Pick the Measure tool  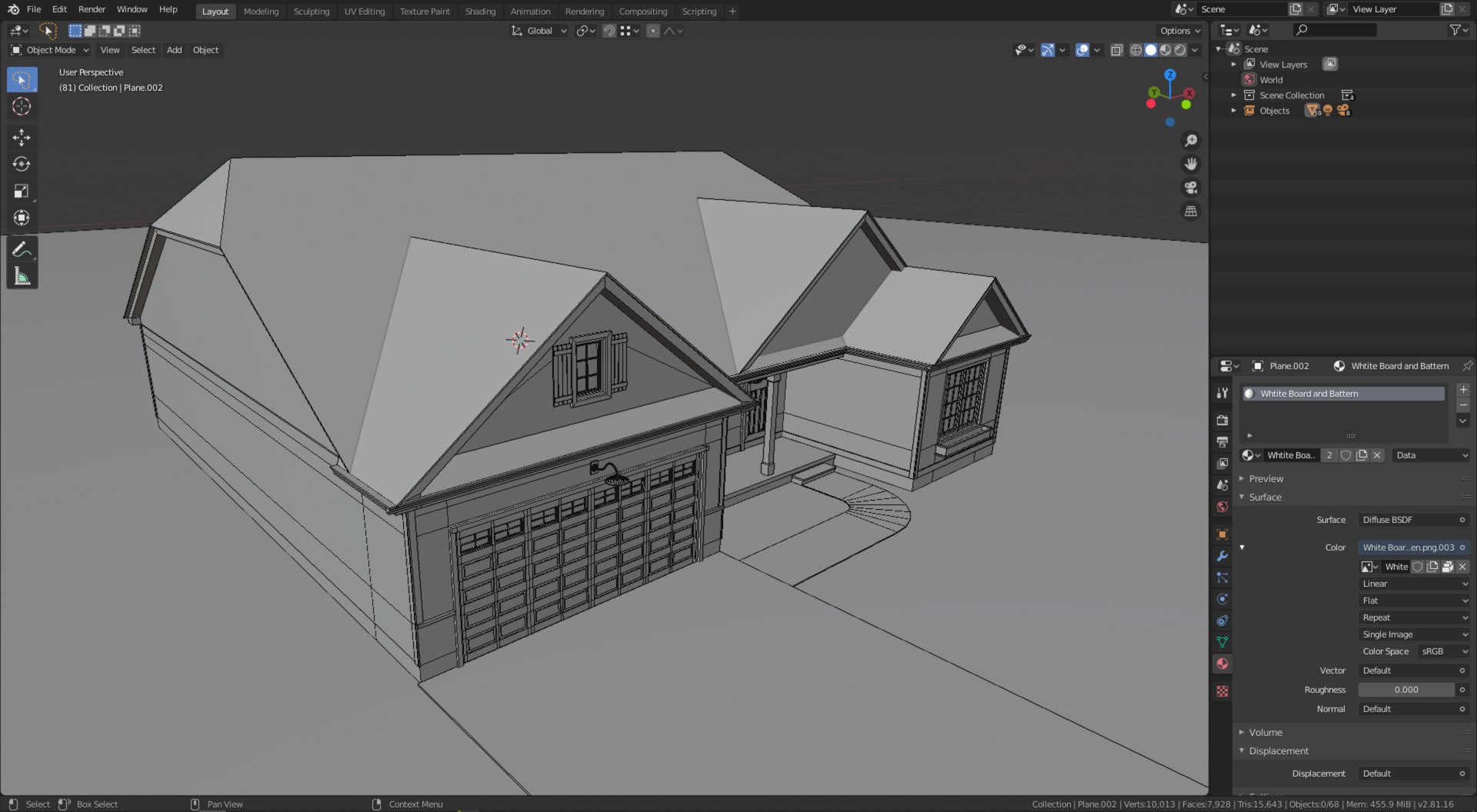pyautogui.click(x=22, y=276)
